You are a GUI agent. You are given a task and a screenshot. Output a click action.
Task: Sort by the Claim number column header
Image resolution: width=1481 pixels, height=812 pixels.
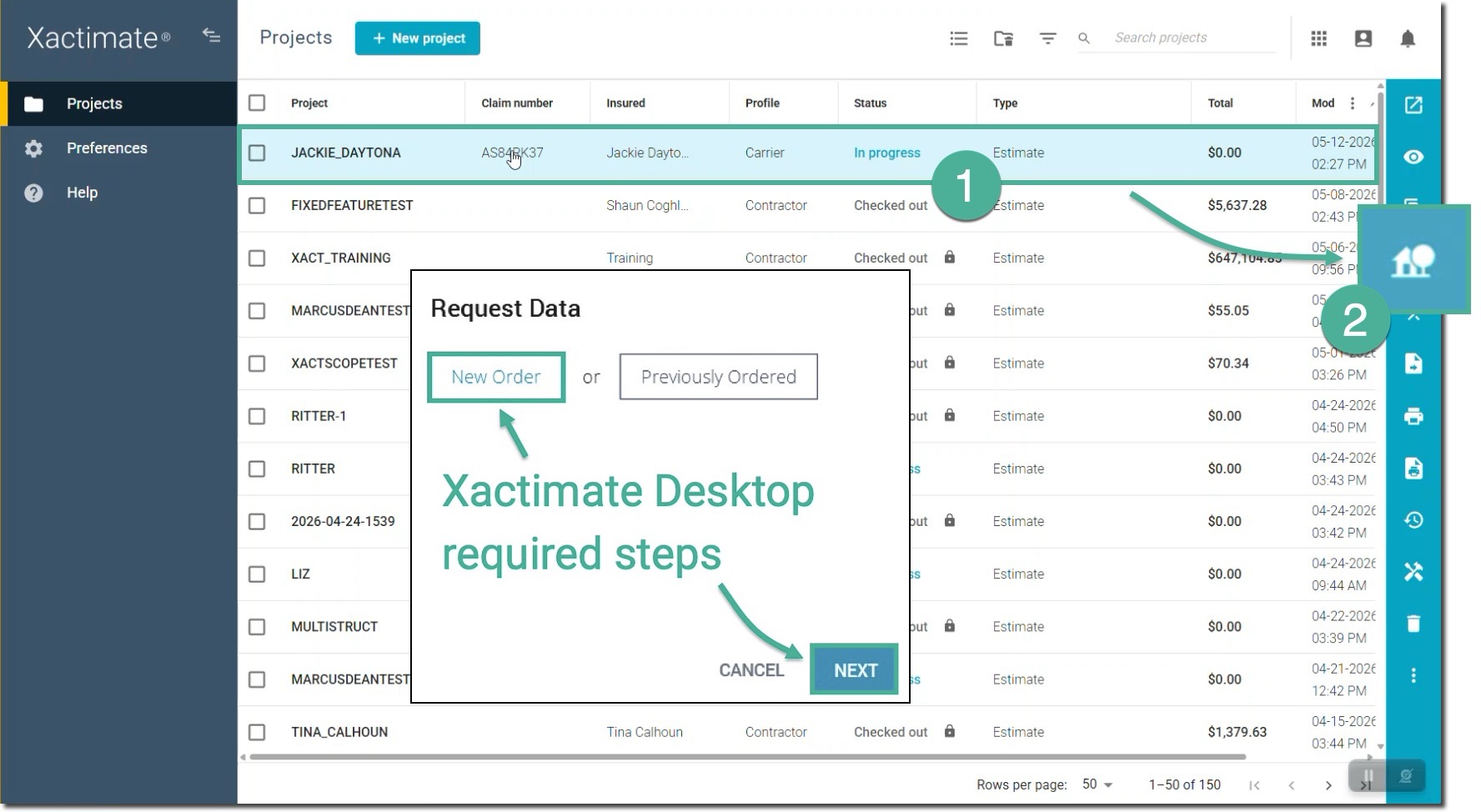[x=517, y=103]
